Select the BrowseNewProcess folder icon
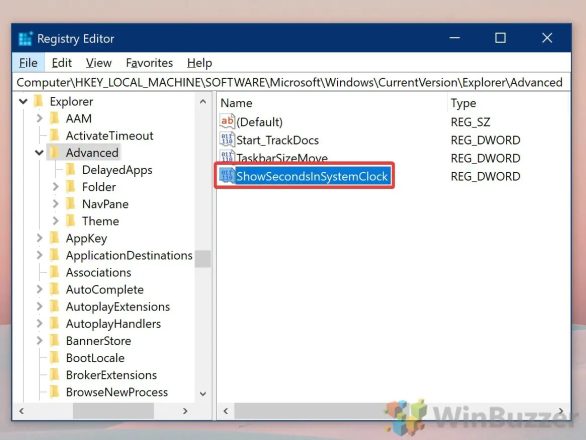Viewport: 586px width, 440px height. click(55, 391)
